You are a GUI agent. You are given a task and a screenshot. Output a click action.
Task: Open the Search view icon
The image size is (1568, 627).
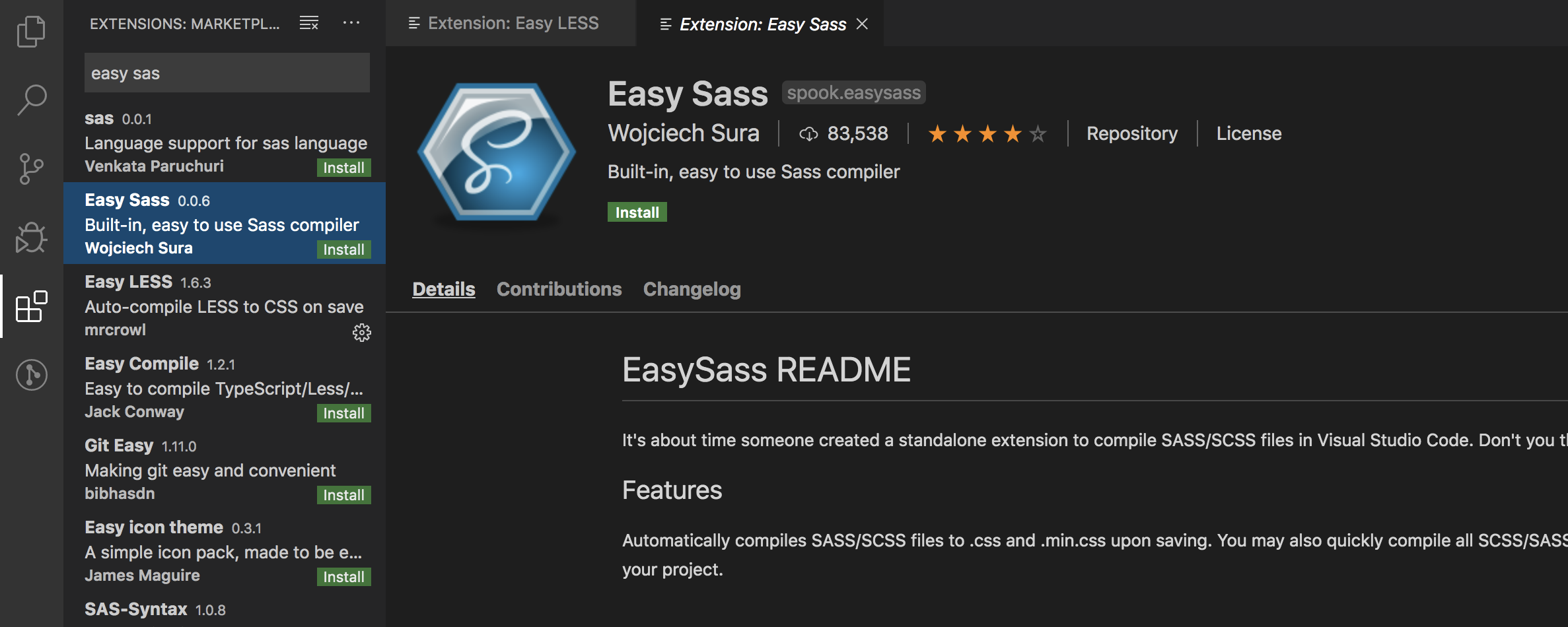31,100
